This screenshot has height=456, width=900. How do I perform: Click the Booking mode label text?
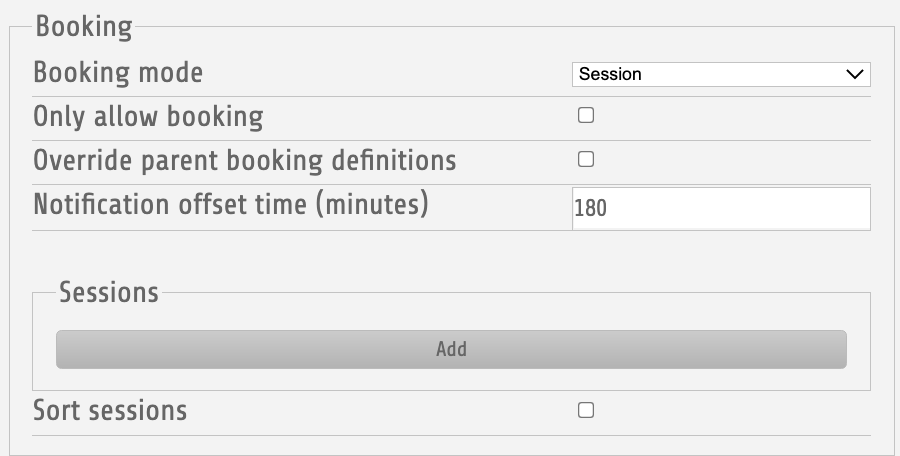click(x=118, y=73)
